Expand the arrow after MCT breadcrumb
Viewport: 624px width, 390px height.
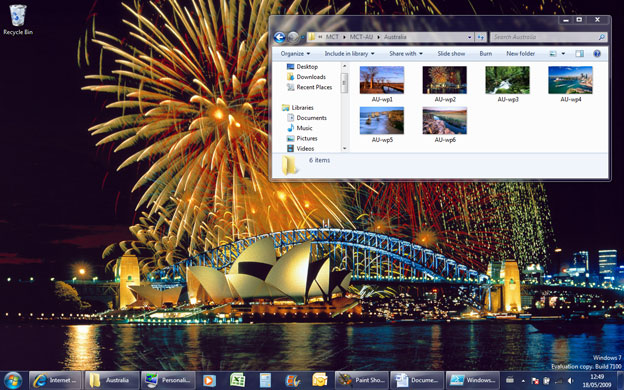click(344, 37)
